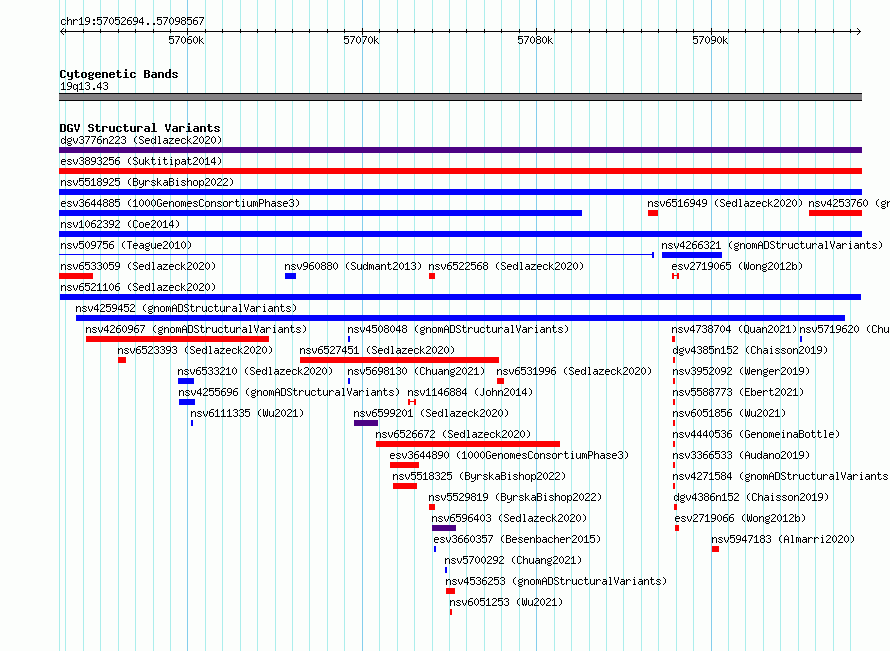Click the purple nsv6599201 variant bar

click(x=366, y=423)
